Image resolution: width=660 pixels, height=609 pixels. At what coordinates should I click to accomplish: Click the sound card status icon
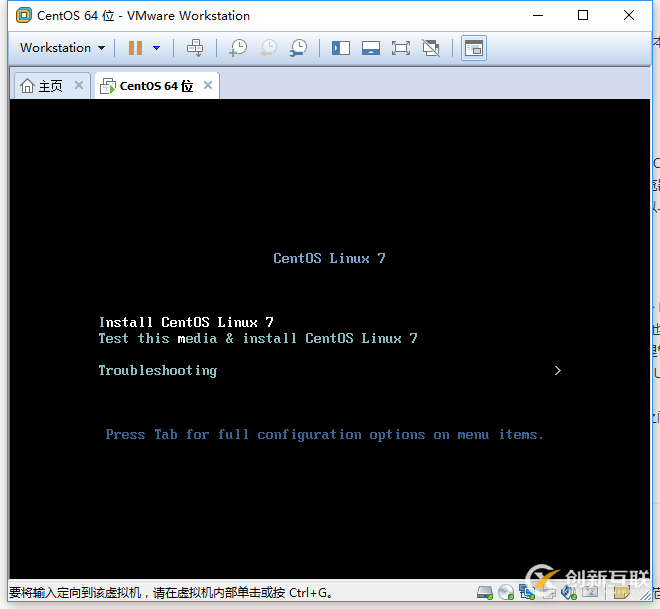pos(569,593)
